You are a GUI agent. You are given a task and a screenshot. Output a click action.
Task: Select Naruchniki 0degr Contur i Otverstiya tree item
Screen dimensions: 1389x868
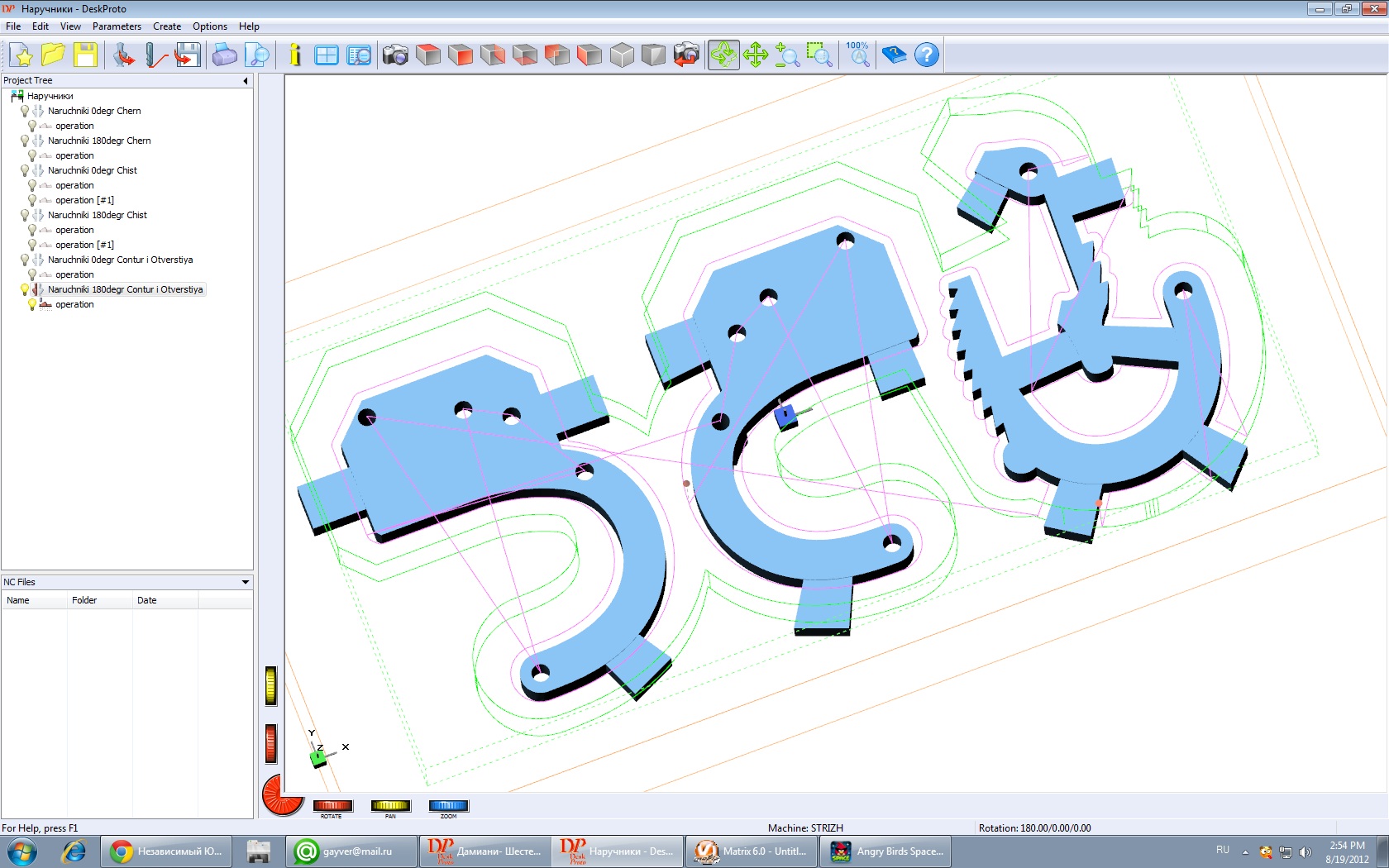[120, 260]
